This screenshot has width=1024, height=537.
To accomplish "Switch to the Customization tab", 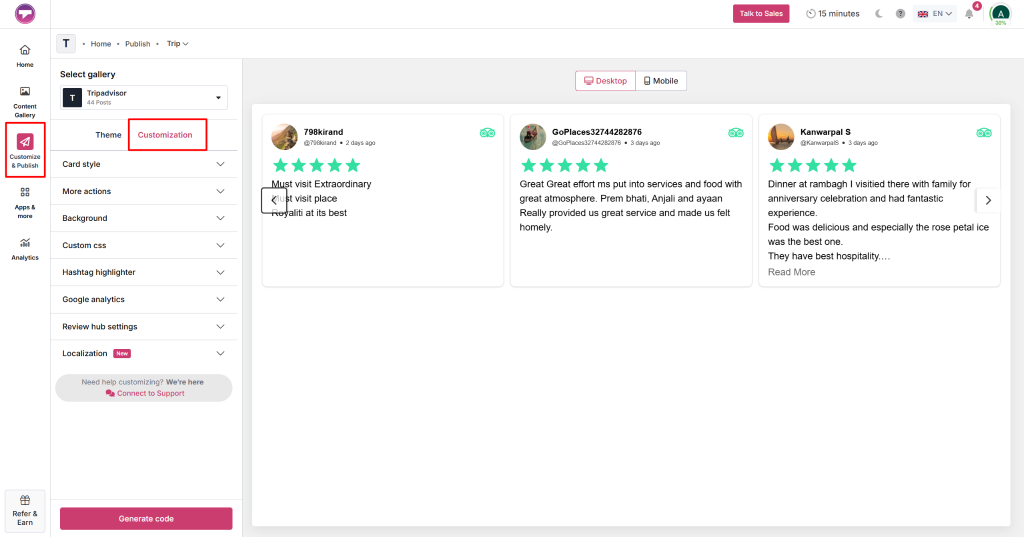I will point(165,135).
